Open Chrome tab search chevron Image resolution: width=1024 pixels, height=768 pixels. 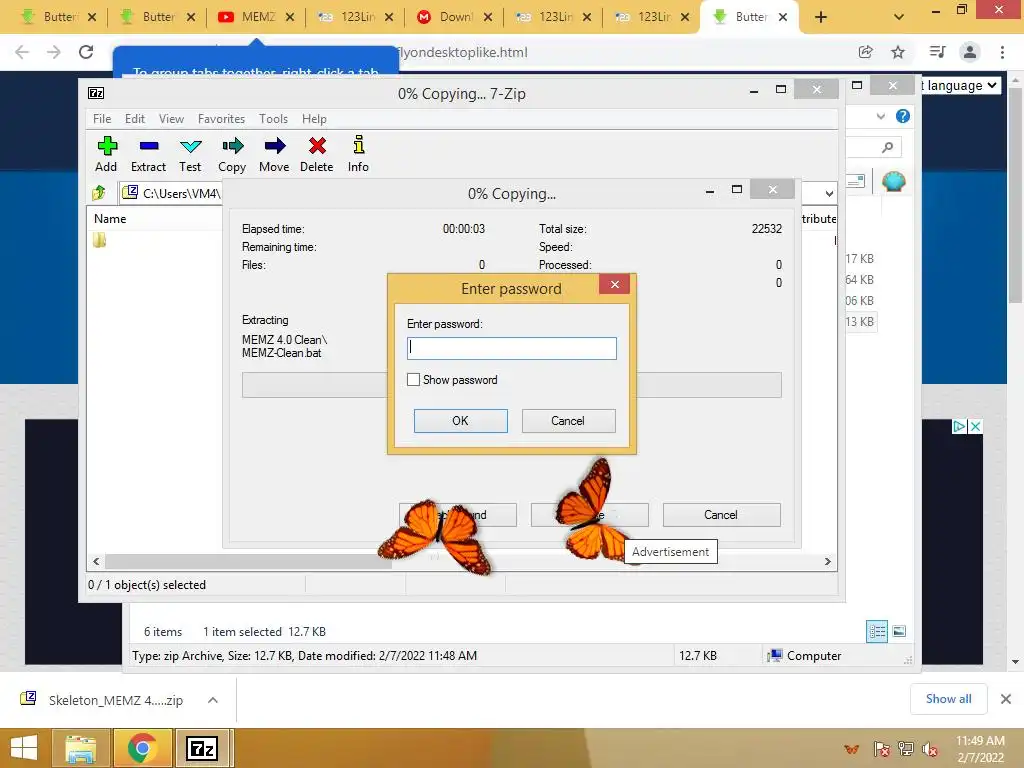point(899,17)
